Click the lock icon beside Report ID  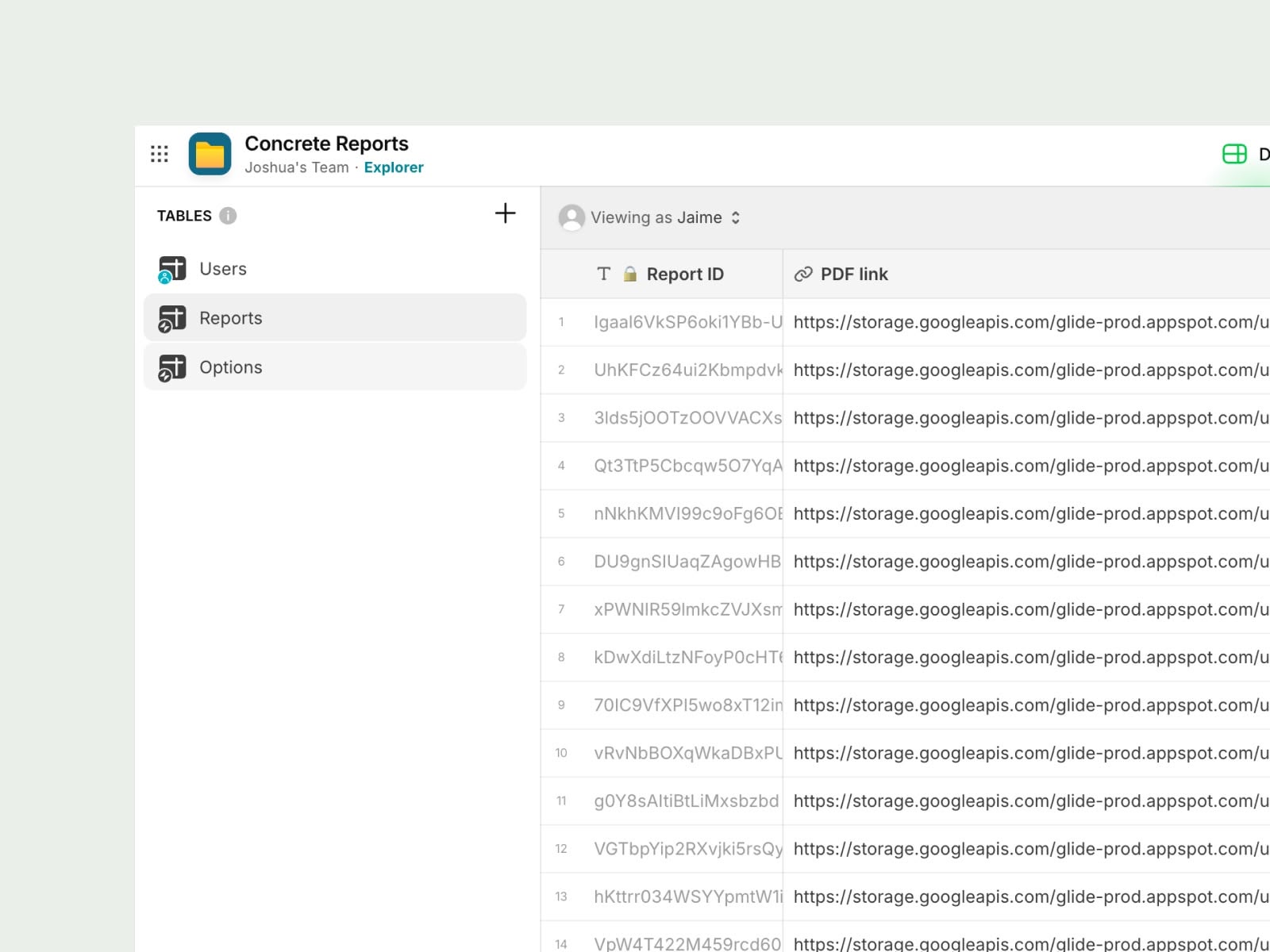click(630, 274)
